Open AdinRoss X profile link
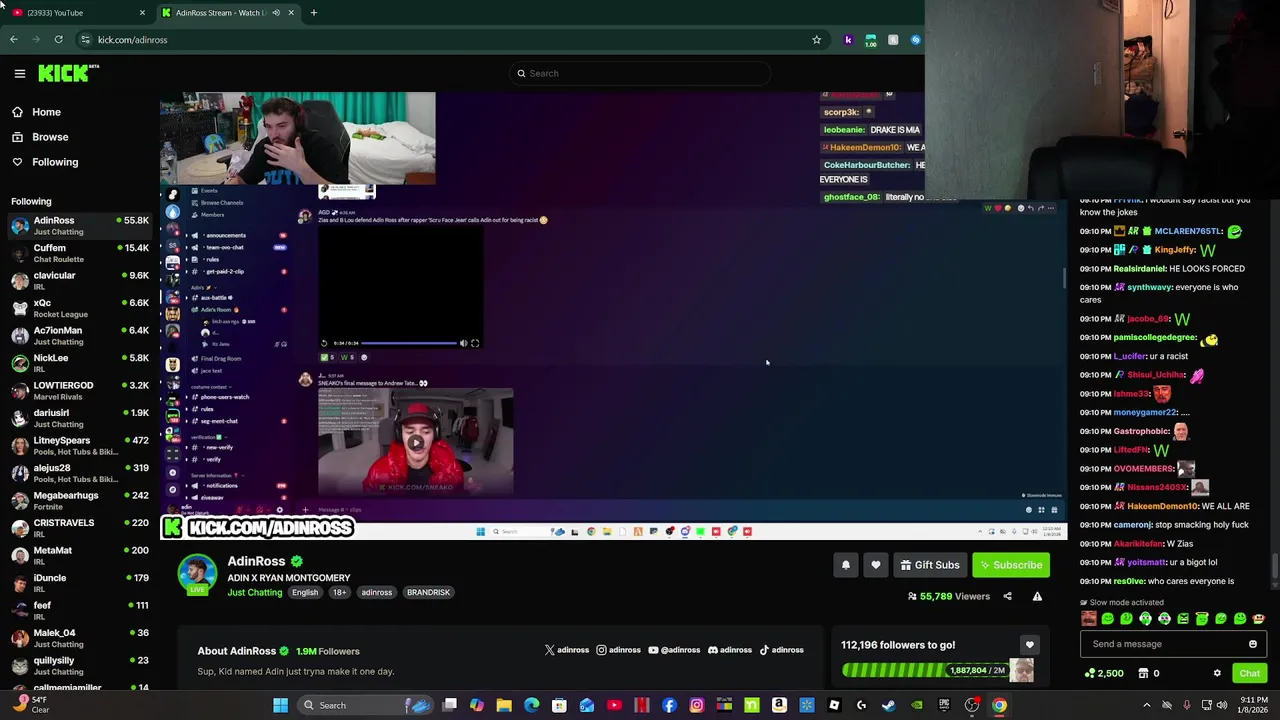1280x720 pixels. click(566, 650)
